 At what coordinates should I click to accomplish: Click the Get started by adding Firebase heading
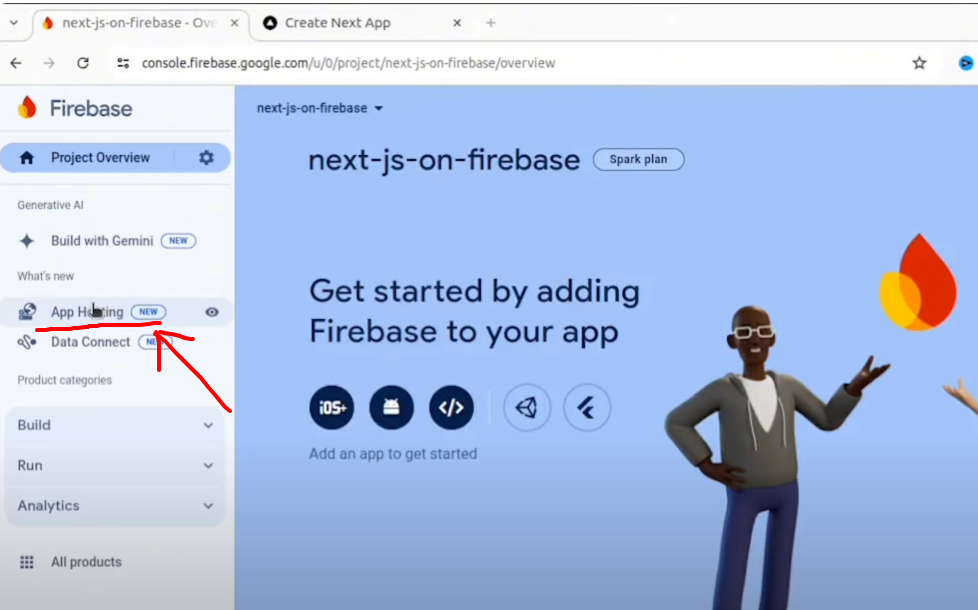475,311
